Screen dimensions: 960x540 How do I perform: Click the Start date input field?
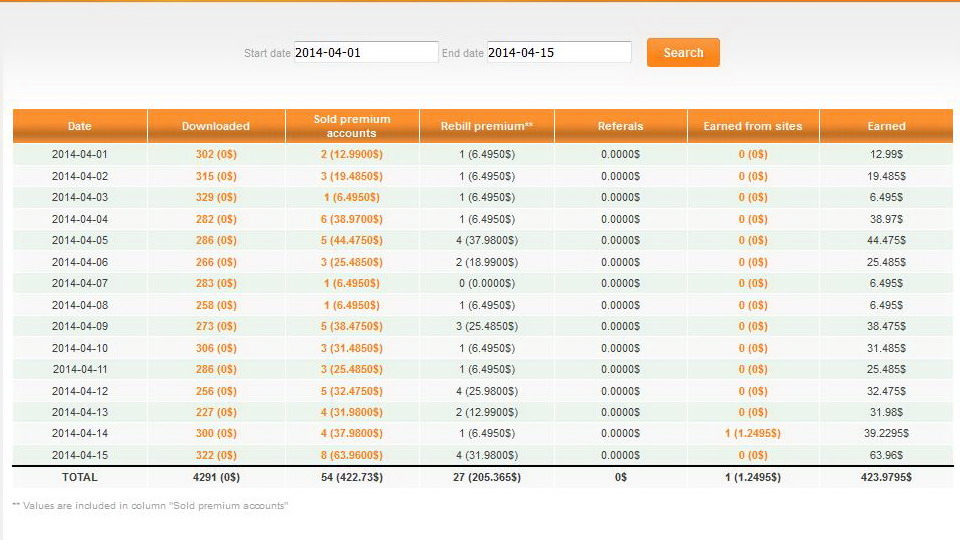pos(365,52)
